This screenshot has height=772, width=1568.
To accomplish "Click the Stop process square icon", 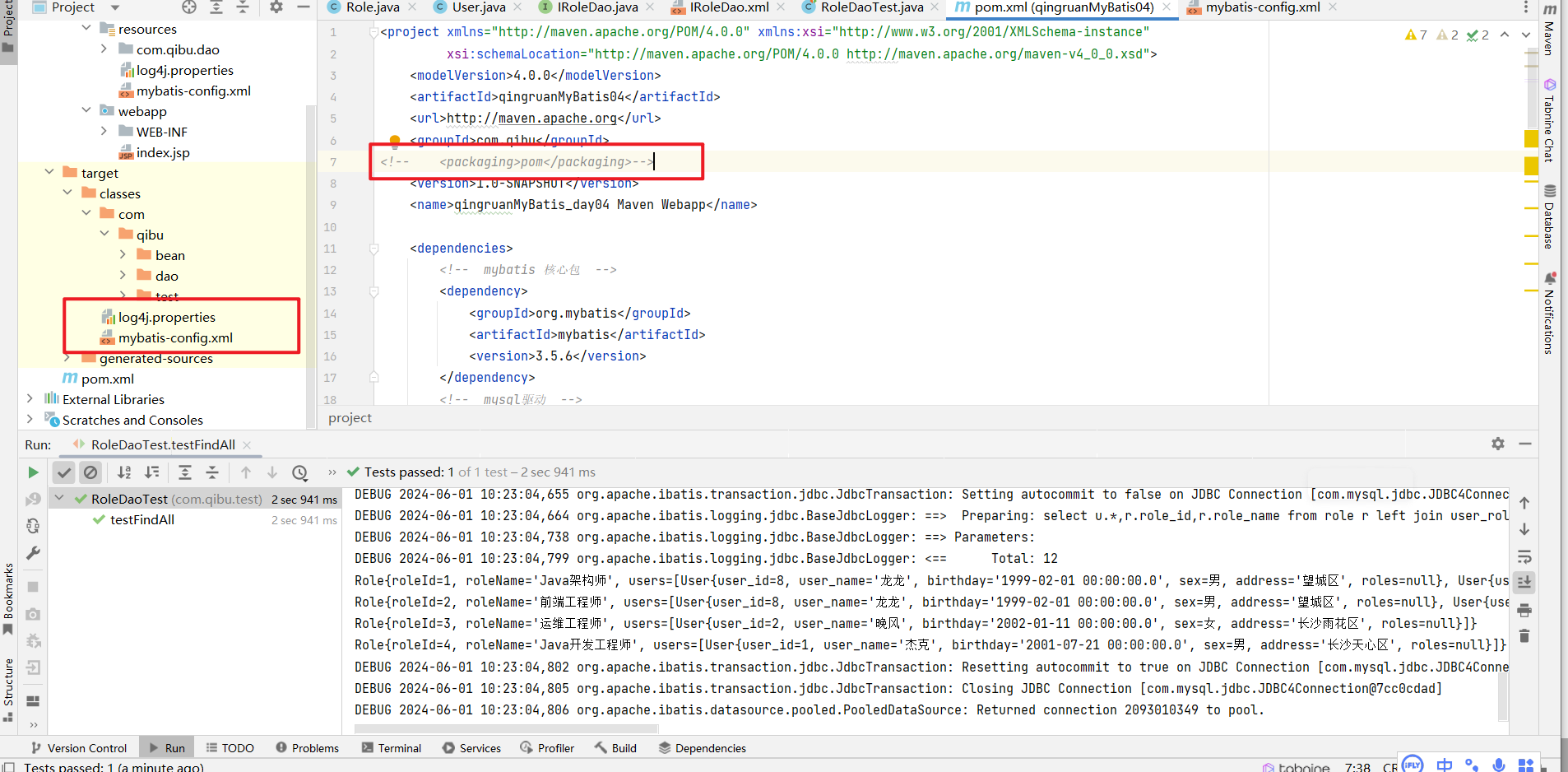I will tap(33, 587).
